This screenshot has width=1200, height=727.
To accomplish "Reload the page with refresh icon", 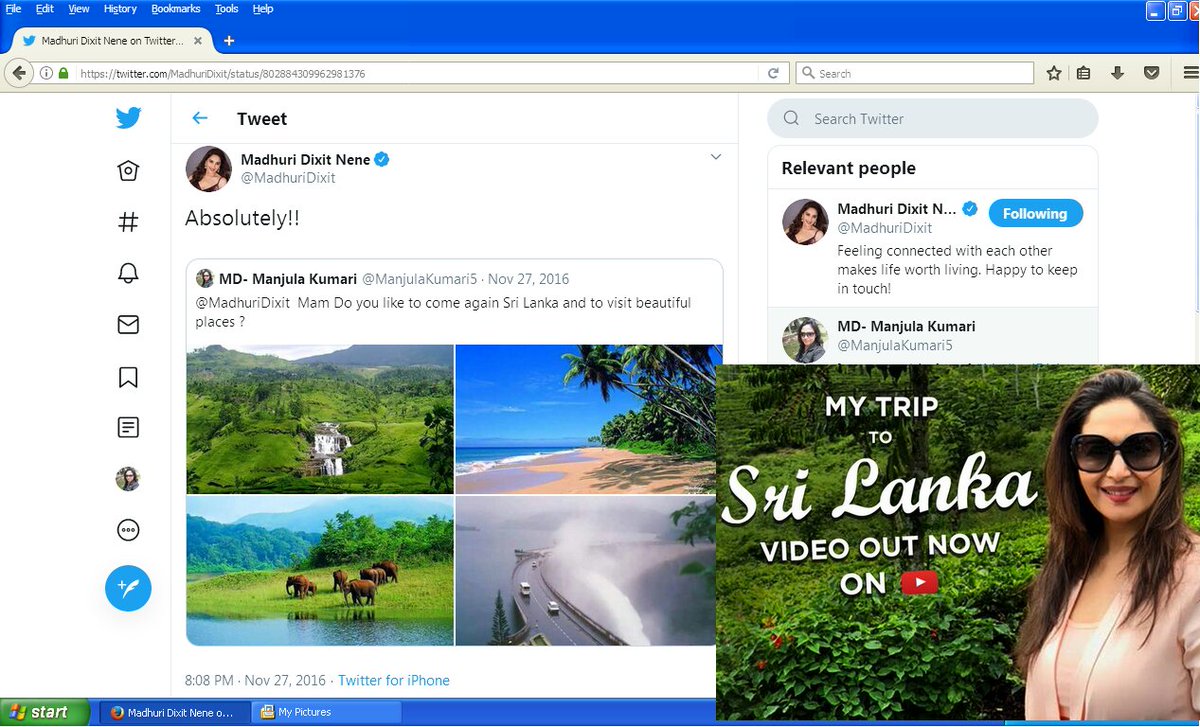I will coord(773,73).
